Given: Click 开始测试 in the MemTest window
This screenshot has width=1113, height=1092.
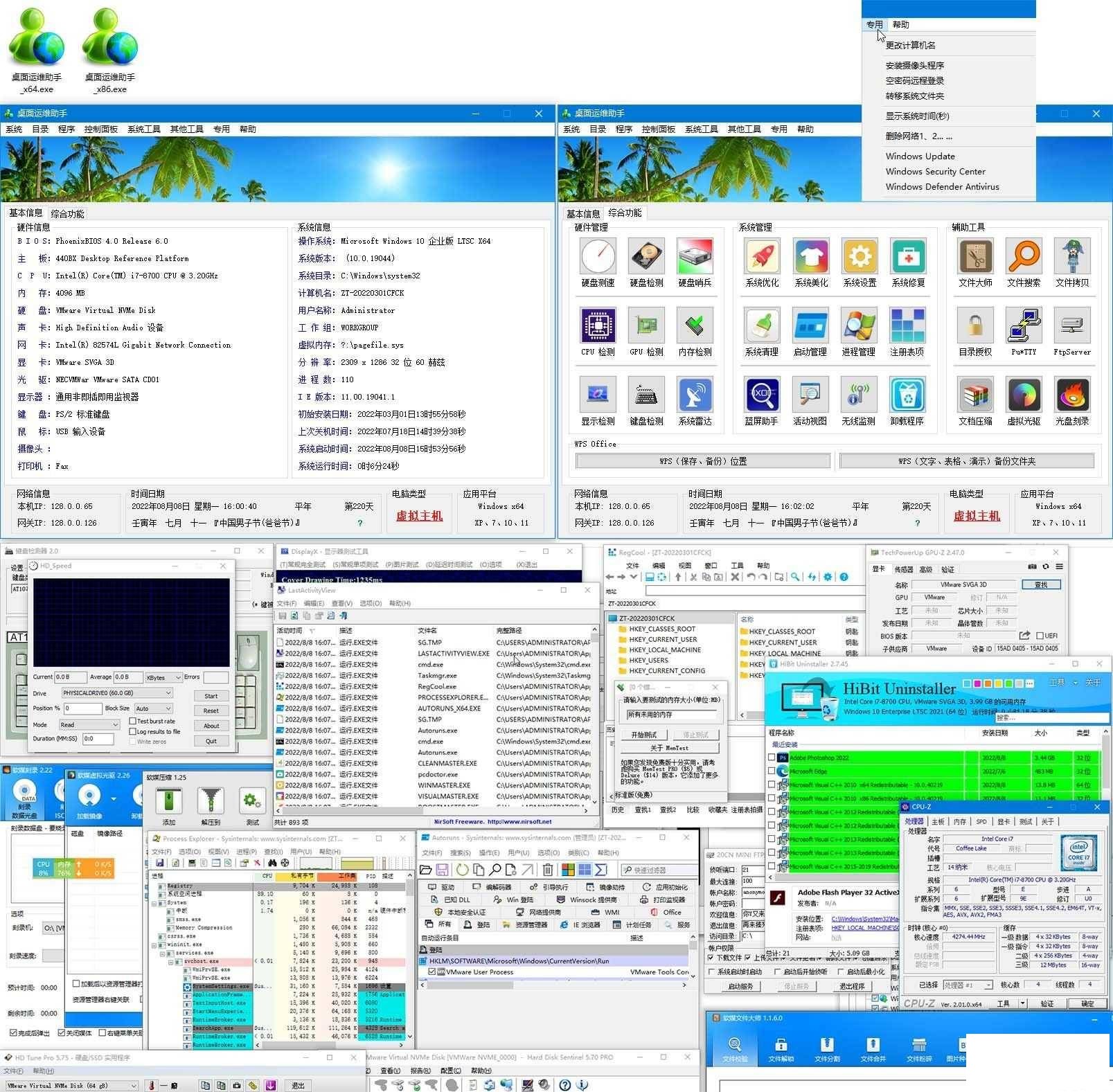Looking at the screenshot, I should [x=643, y=735].
